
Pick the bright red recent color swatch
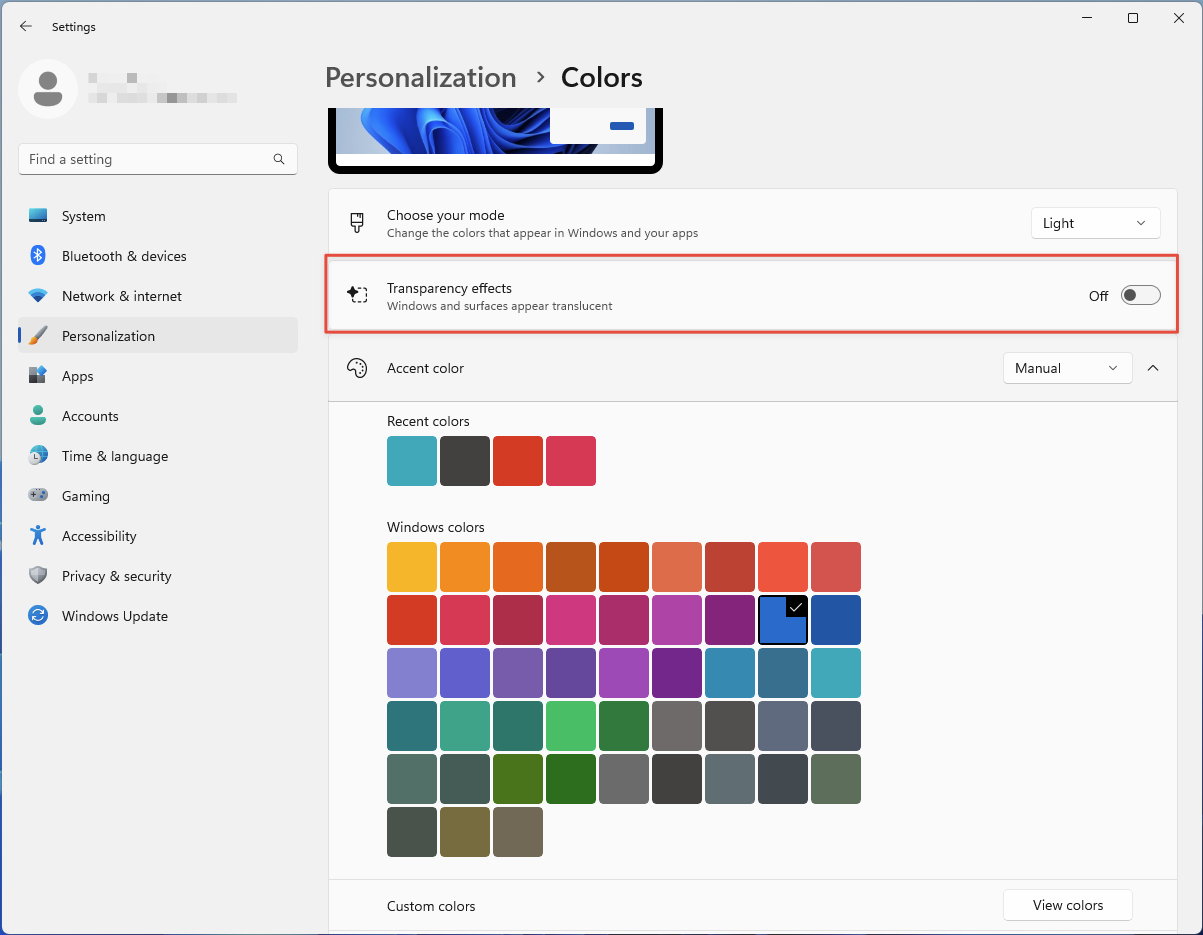518,461
